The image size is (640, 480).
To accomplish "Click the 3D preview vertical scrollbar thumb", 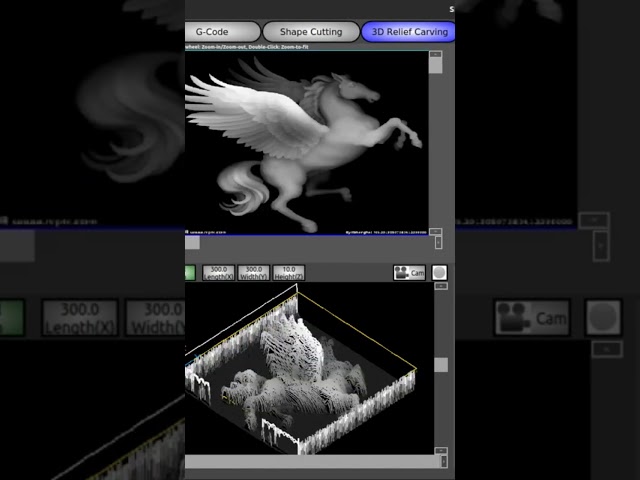I will pos(441,365).
